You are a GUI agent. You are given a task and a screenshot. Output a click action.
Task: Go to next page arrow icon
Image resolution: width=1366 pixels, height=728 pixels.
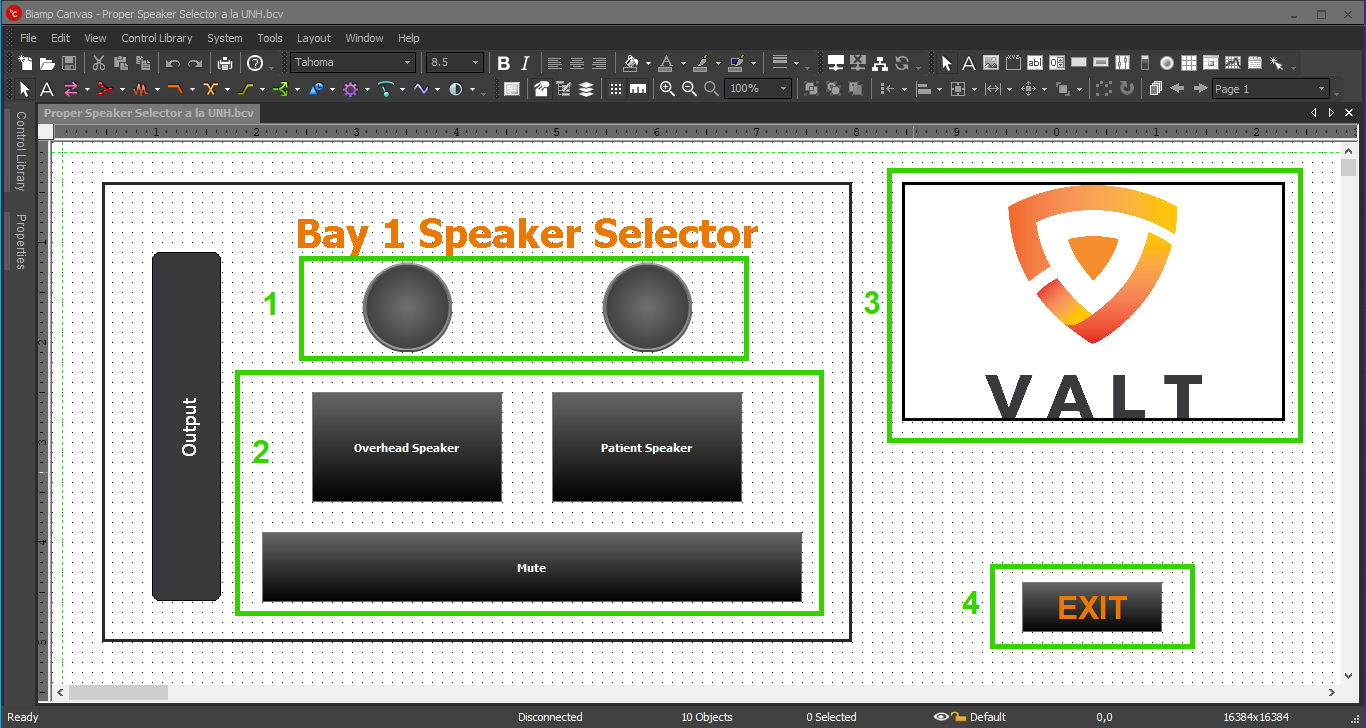point(1199,89)
